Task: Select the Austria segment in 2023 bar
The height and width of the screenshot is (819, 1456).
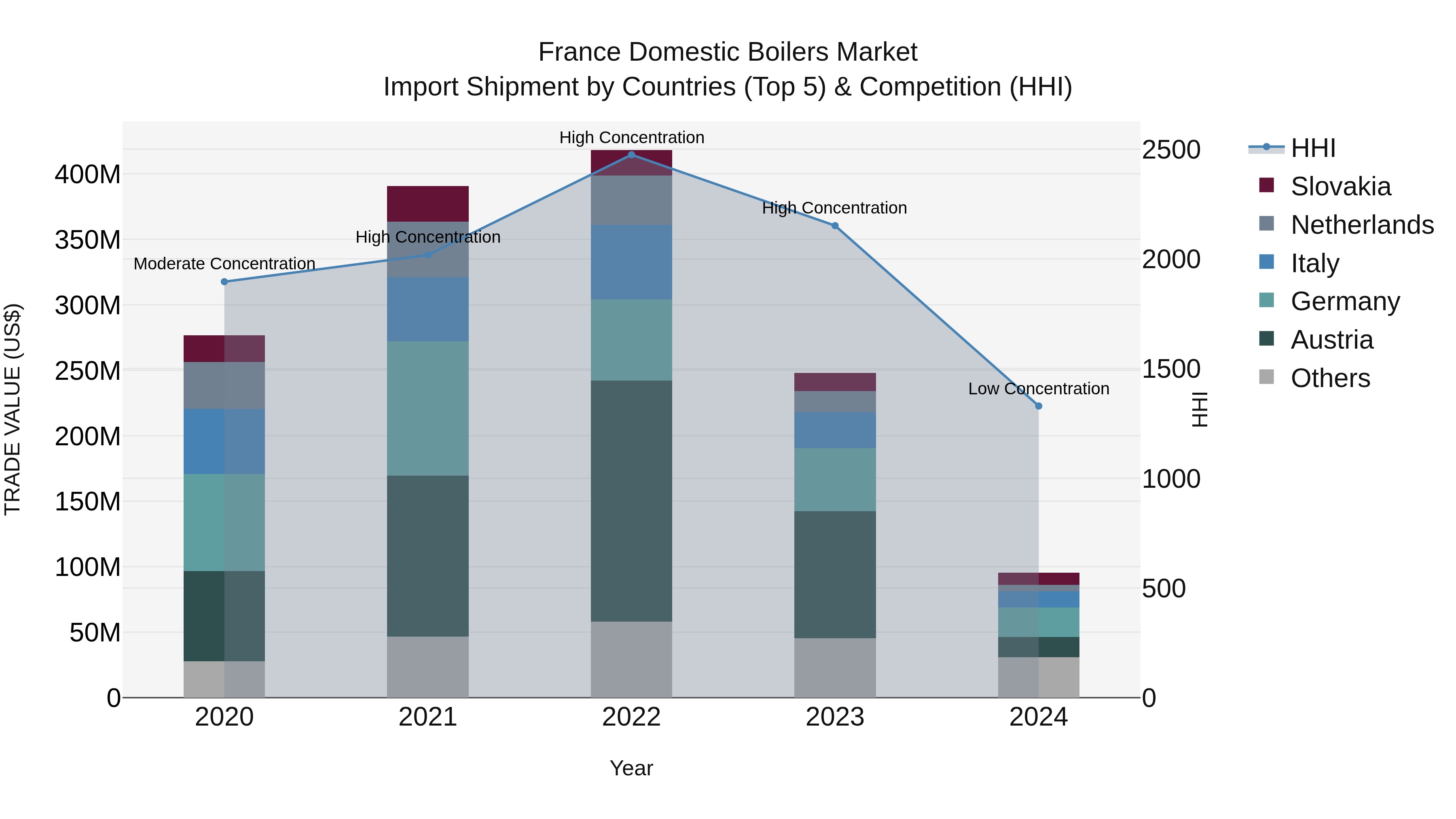Action: click(x=835, y=575)
